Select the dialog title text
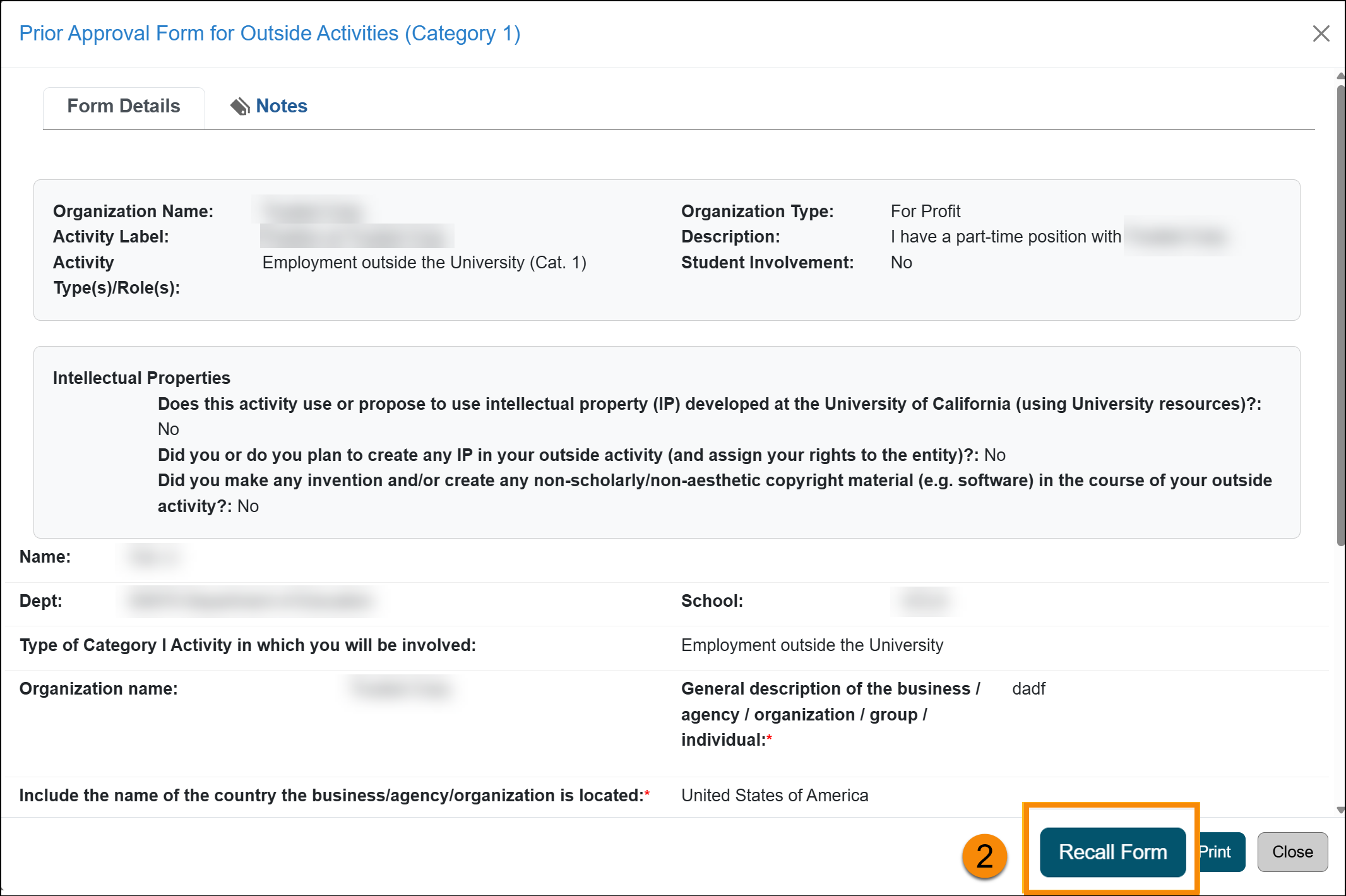This screenshot has height=896, width=1346. tap(270, 33)
